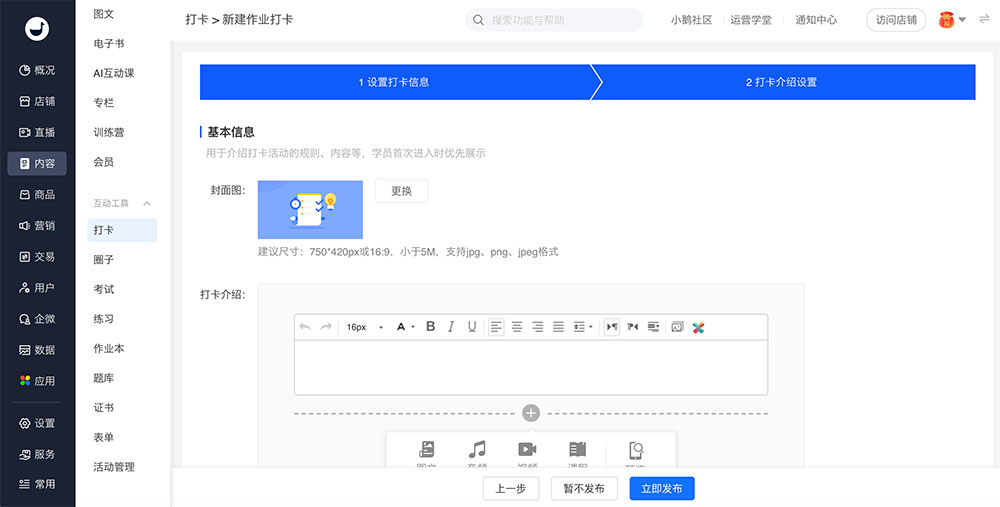The width and height of the screenshot is (1000, 507).
Task: Click the search box 搜索功能与帮助
Action: click(554, 20)
